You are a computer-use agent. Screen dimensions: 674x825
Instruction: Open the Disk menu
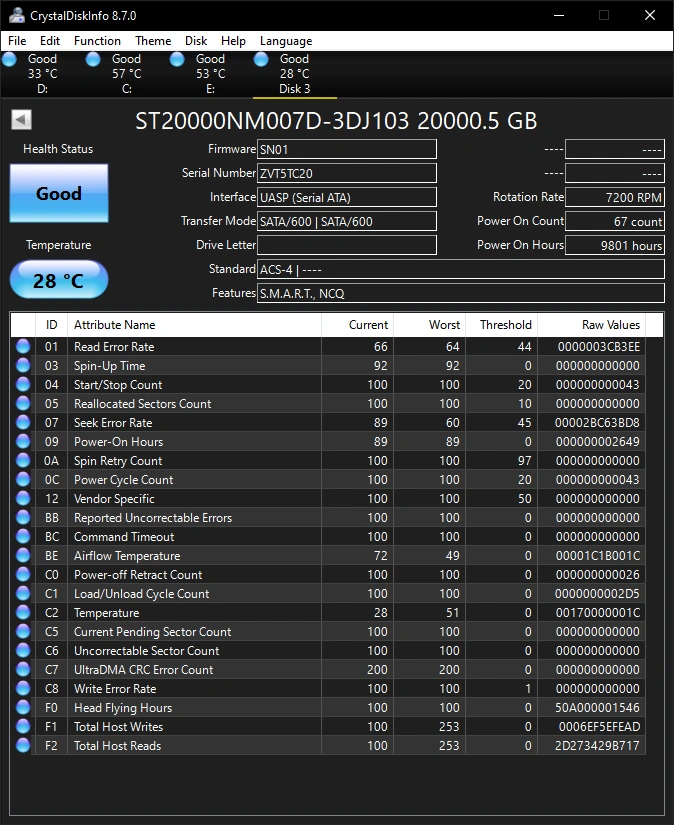[196, 41]
